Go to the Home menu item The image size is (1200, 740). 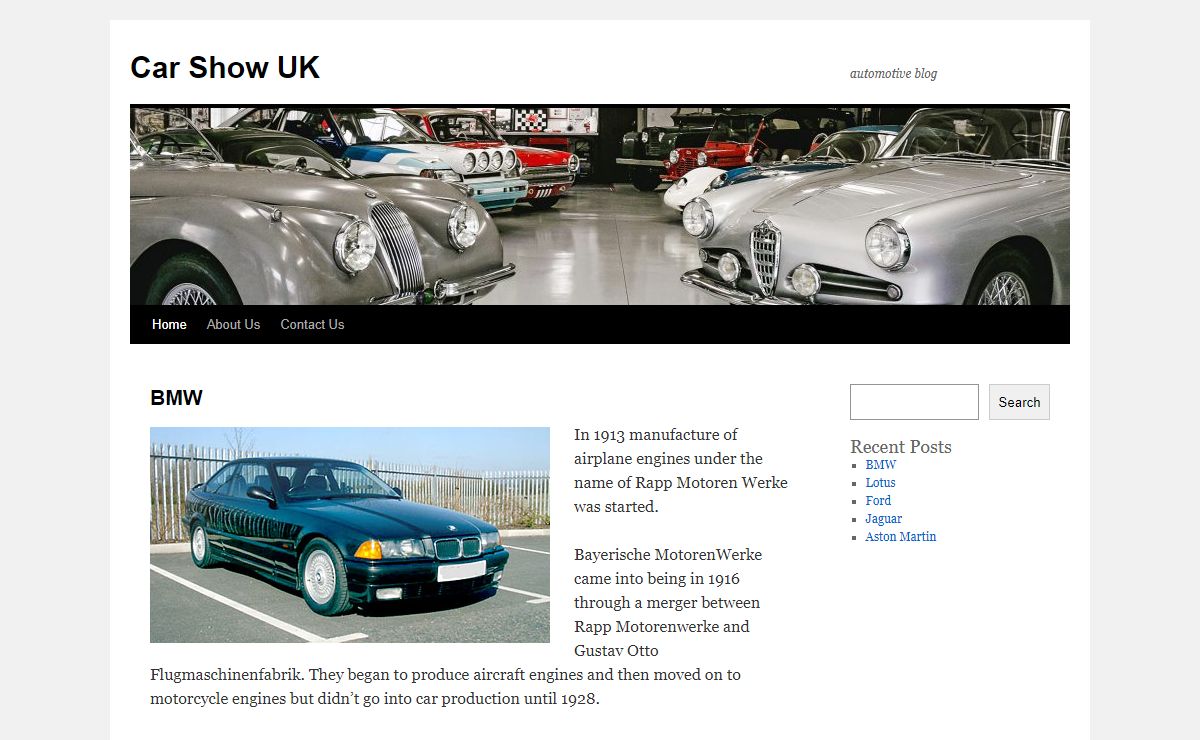point(169,324)
